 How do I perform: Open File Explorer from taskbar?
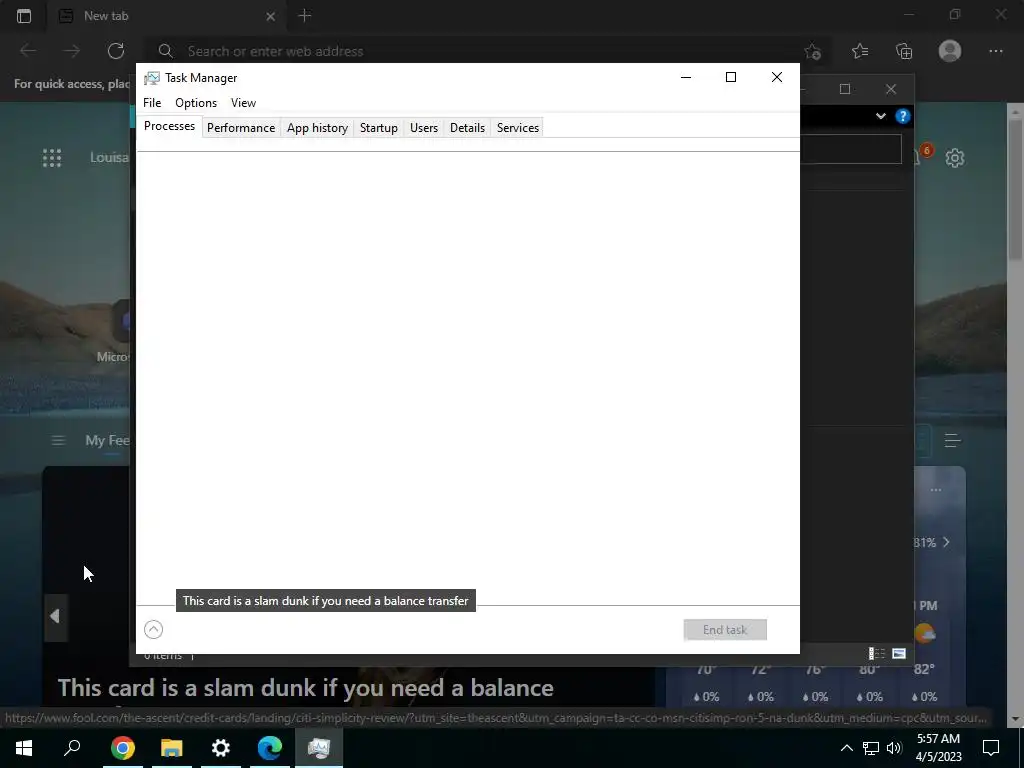[x=172, y=748]
